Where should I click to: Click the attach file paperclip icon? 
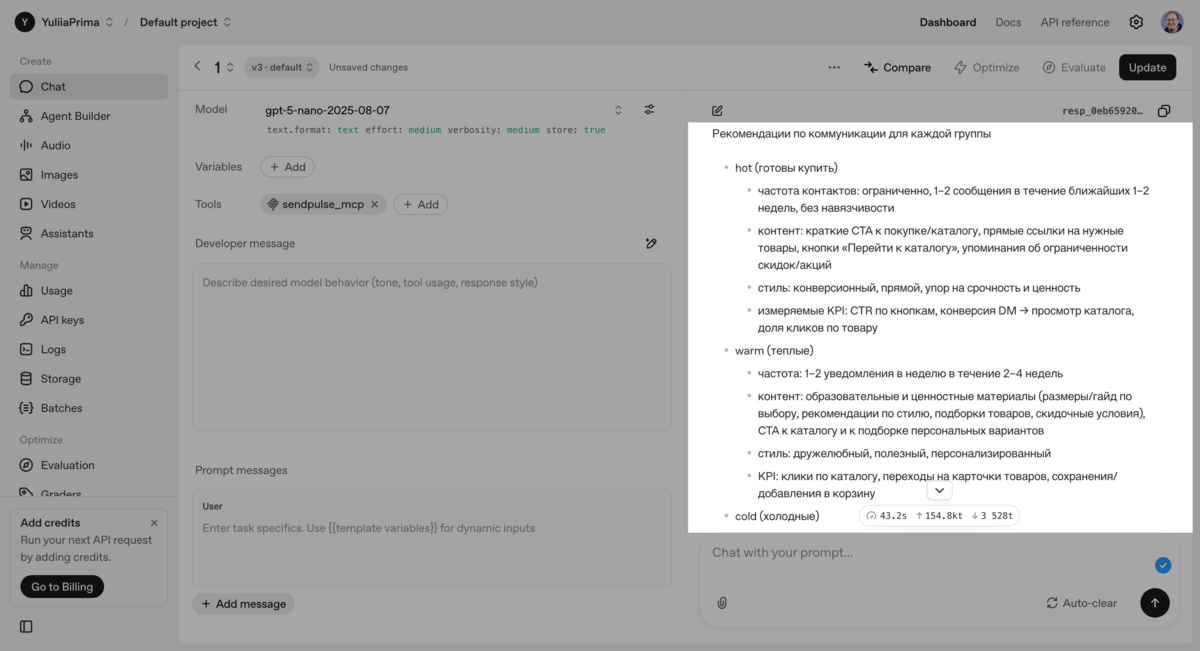tap(722, 603)
